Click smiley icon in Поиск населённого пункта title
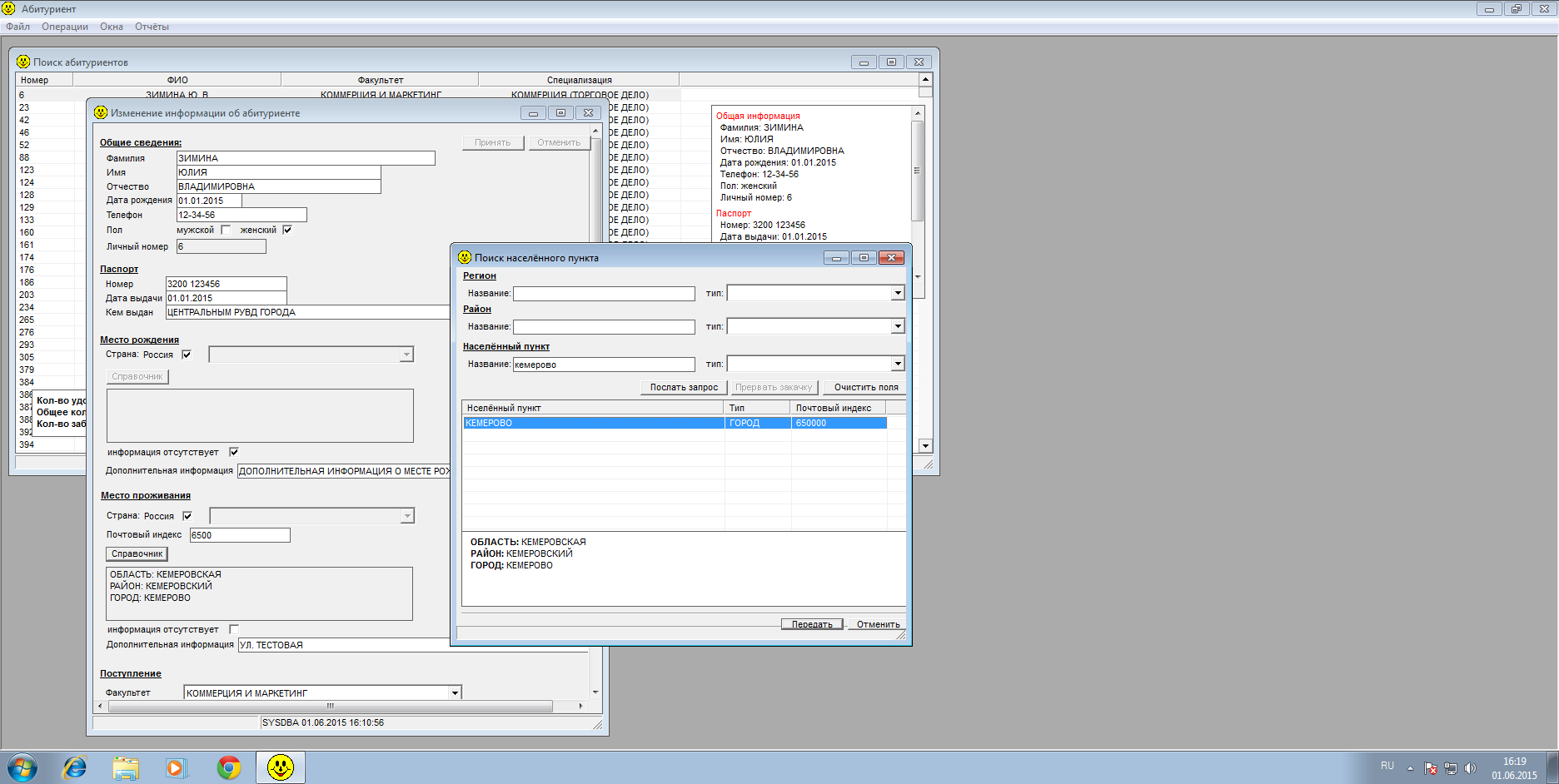 click(465, 258)
